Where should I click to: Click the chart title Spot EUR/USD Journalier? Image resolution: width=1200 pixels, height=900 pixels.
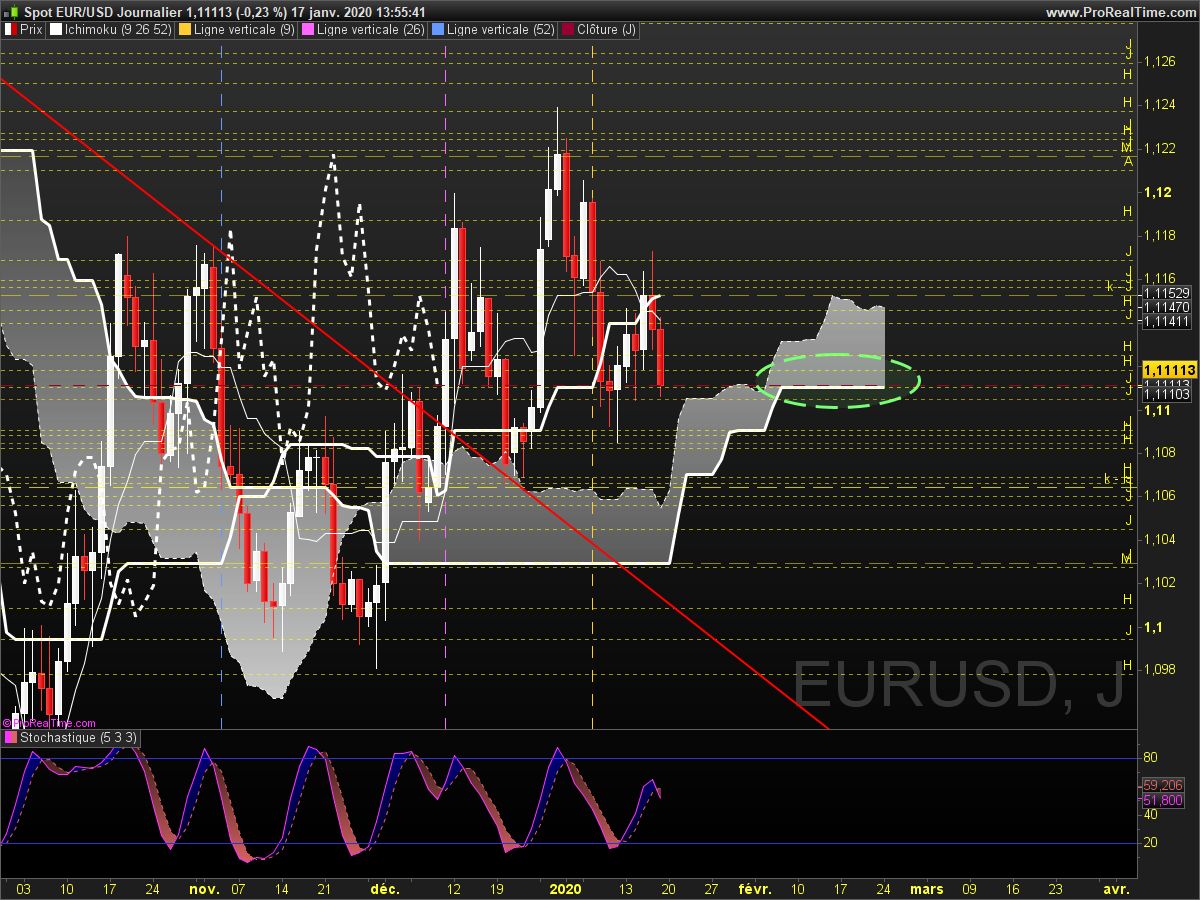click(103, 12)
